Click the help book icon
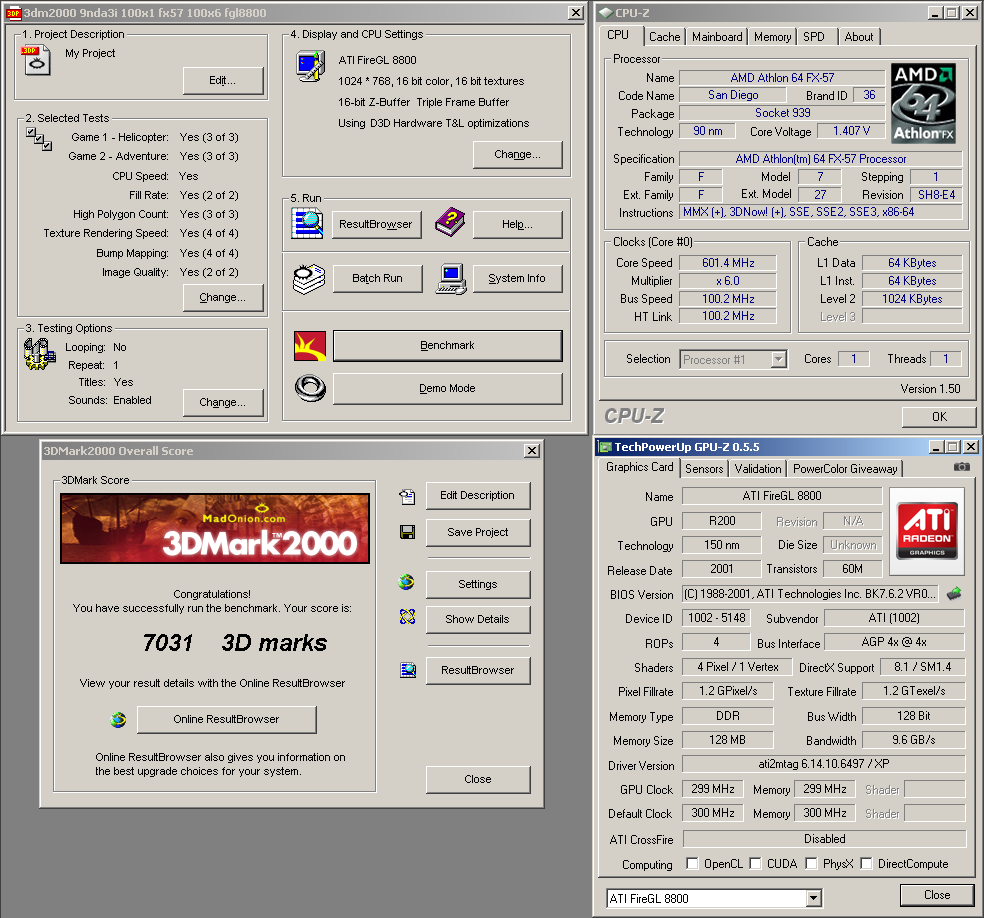The width and height of the screenshot is (984, 918). [x=450, y=224]
